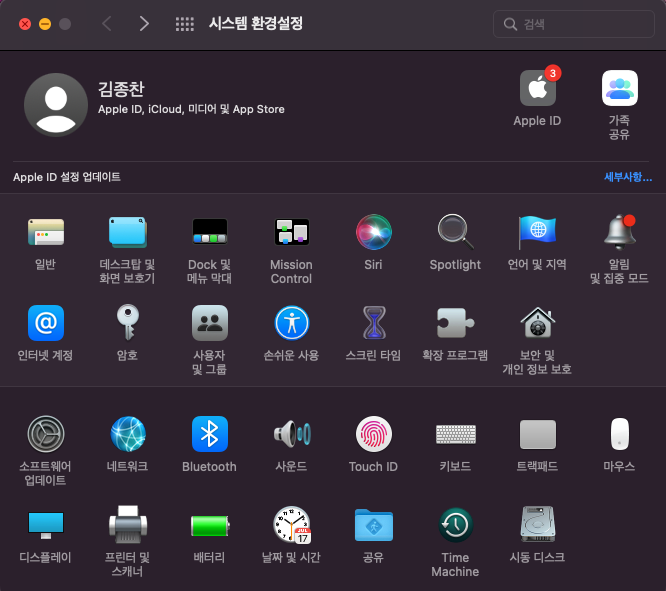Open the Time Machine pane
The image size is (666, 591).
tap(455, 525)
